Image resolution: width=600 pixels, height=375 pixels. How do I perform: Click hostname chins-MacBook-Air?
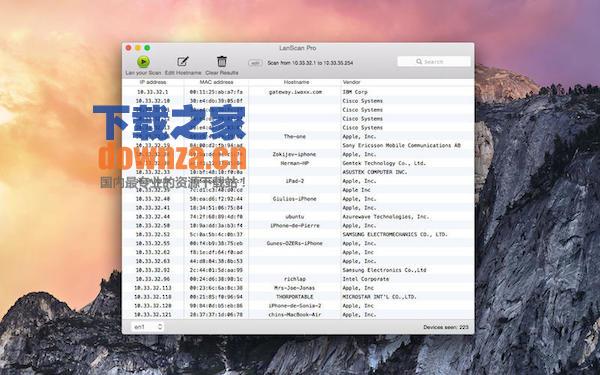(295, 315)
